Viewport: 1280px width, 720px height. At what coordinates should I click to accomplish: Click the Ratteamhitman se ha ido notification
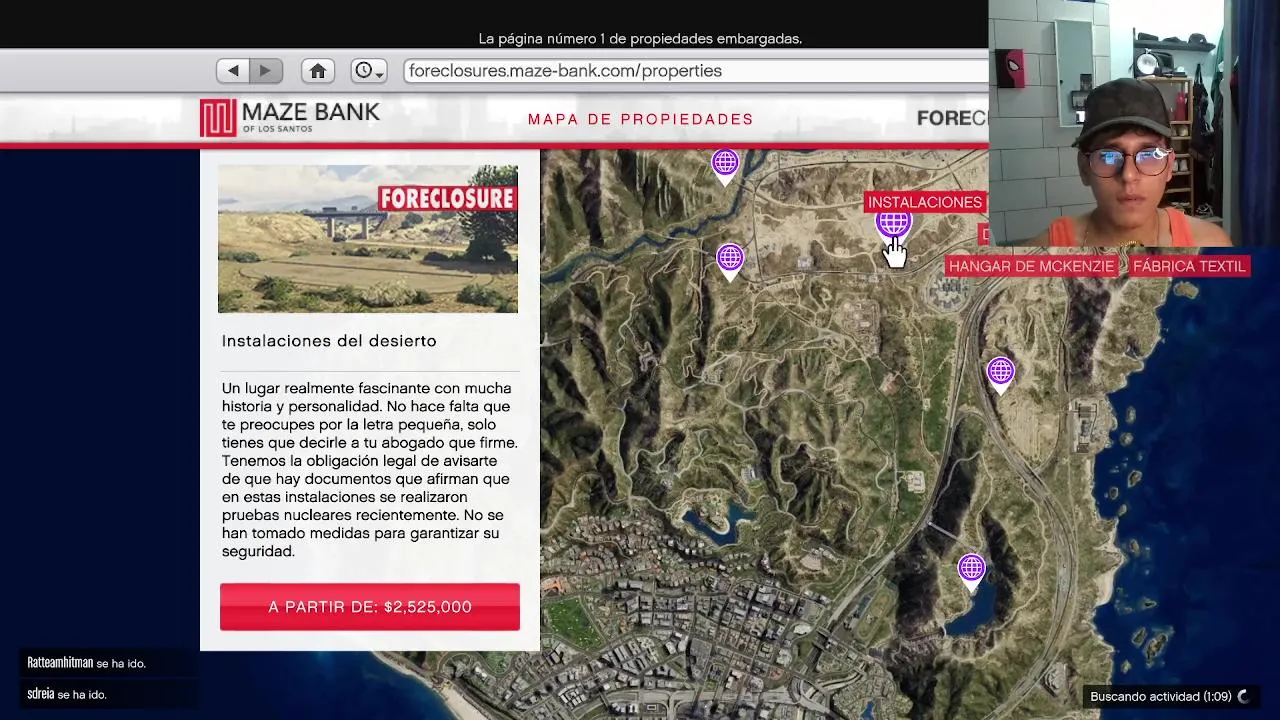point(86,663)
